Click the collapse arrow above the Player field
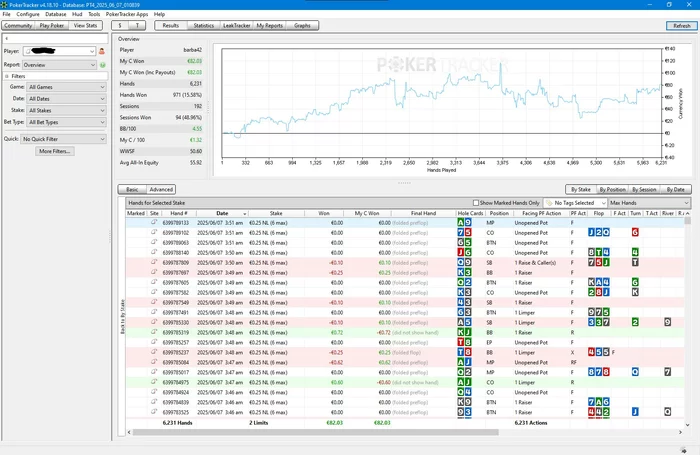Image resolution: width=700 pixels, height=455 pixels. 8,39
